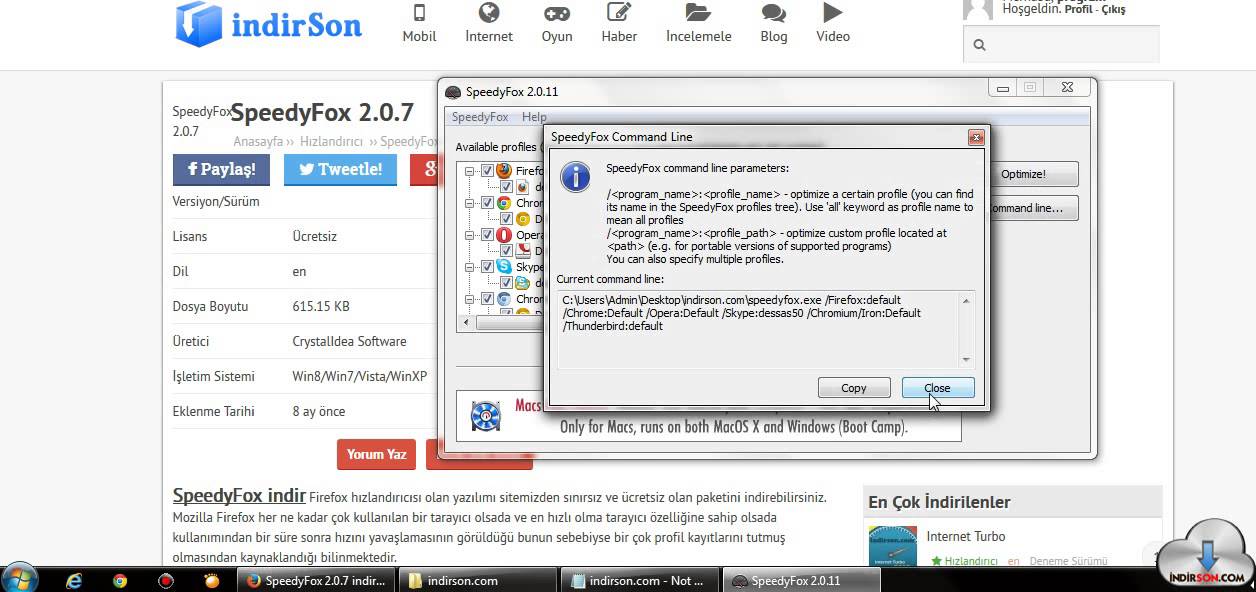This screenshot has height=592, width=1256.
Task: Click the orange icon on the taskbar
Action: [212, 580]
